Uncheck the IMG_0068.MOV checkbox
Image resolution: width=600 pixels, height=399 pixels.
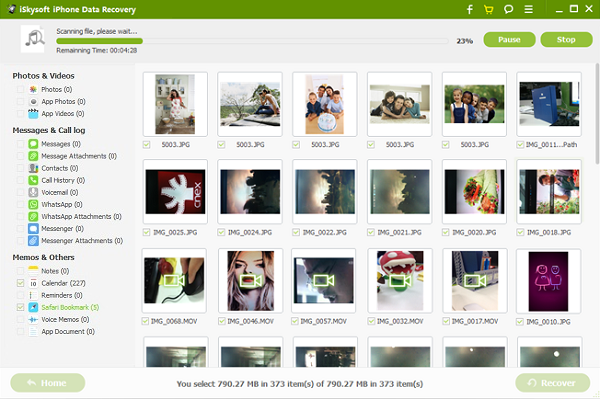(145, 321)
